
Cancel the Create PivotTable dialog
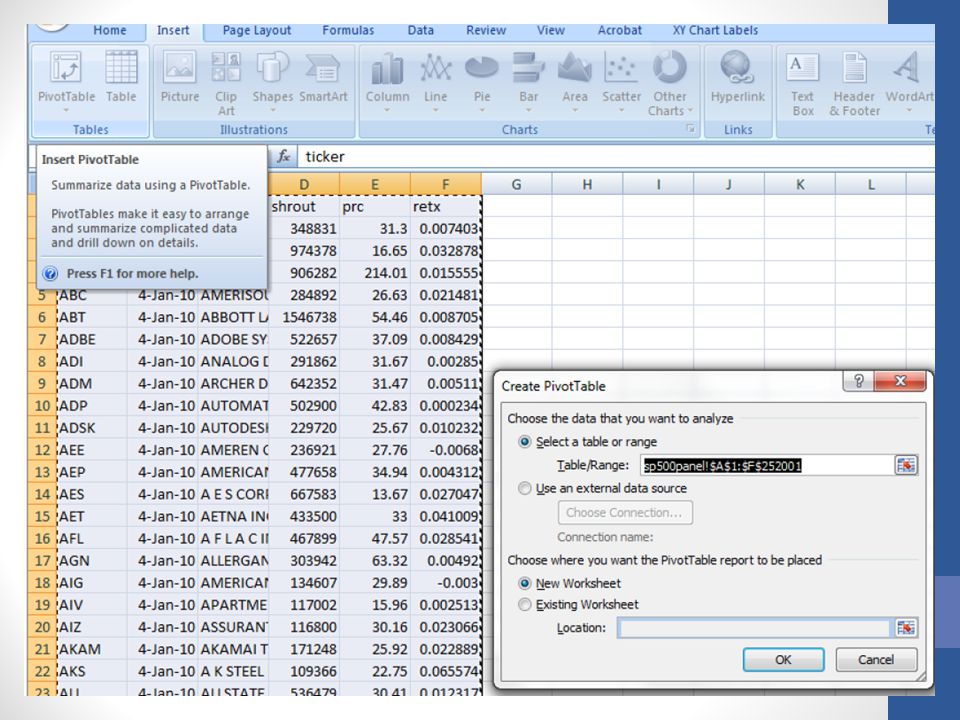[876, 659]
